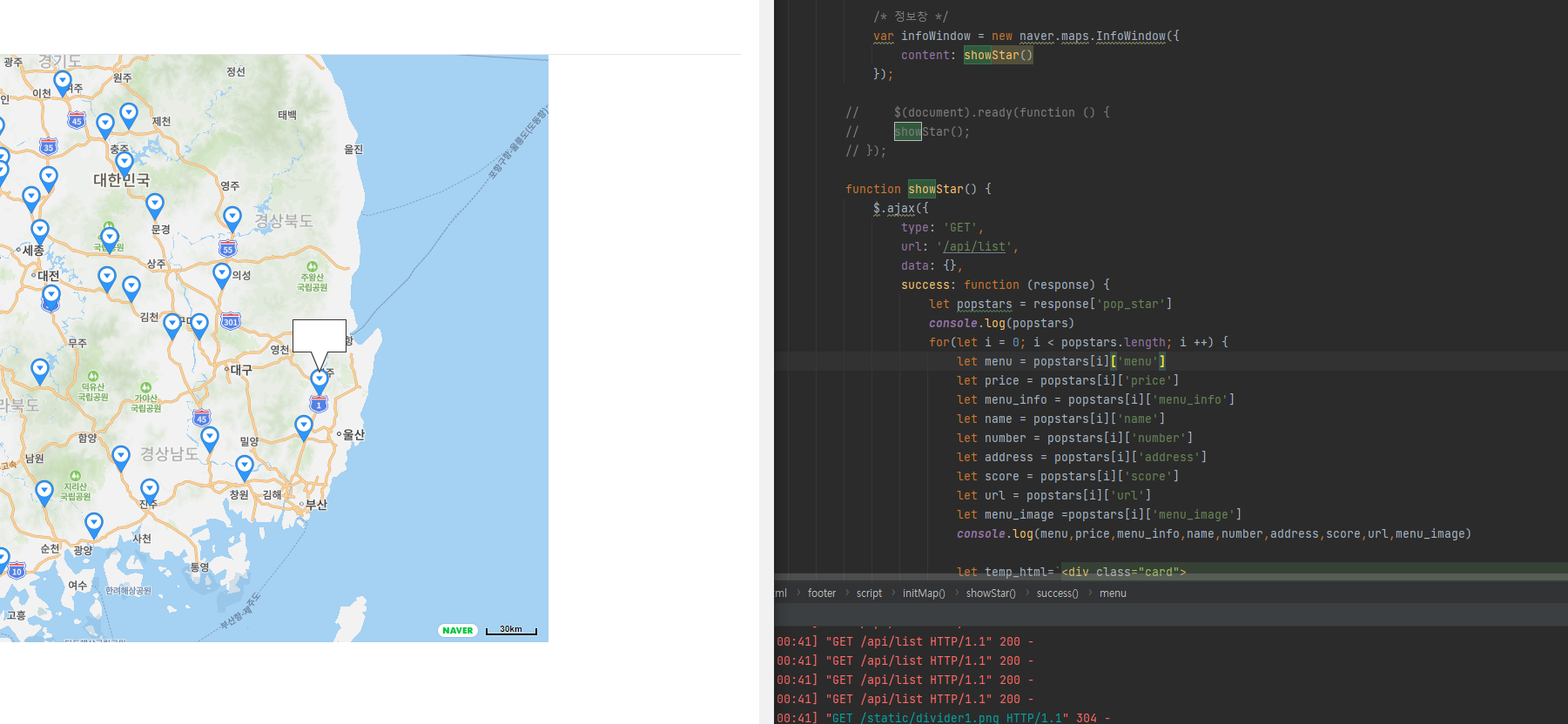Screen dimensions: 1568x724
Task: Click the marker left of 무주
Action: 40,372
